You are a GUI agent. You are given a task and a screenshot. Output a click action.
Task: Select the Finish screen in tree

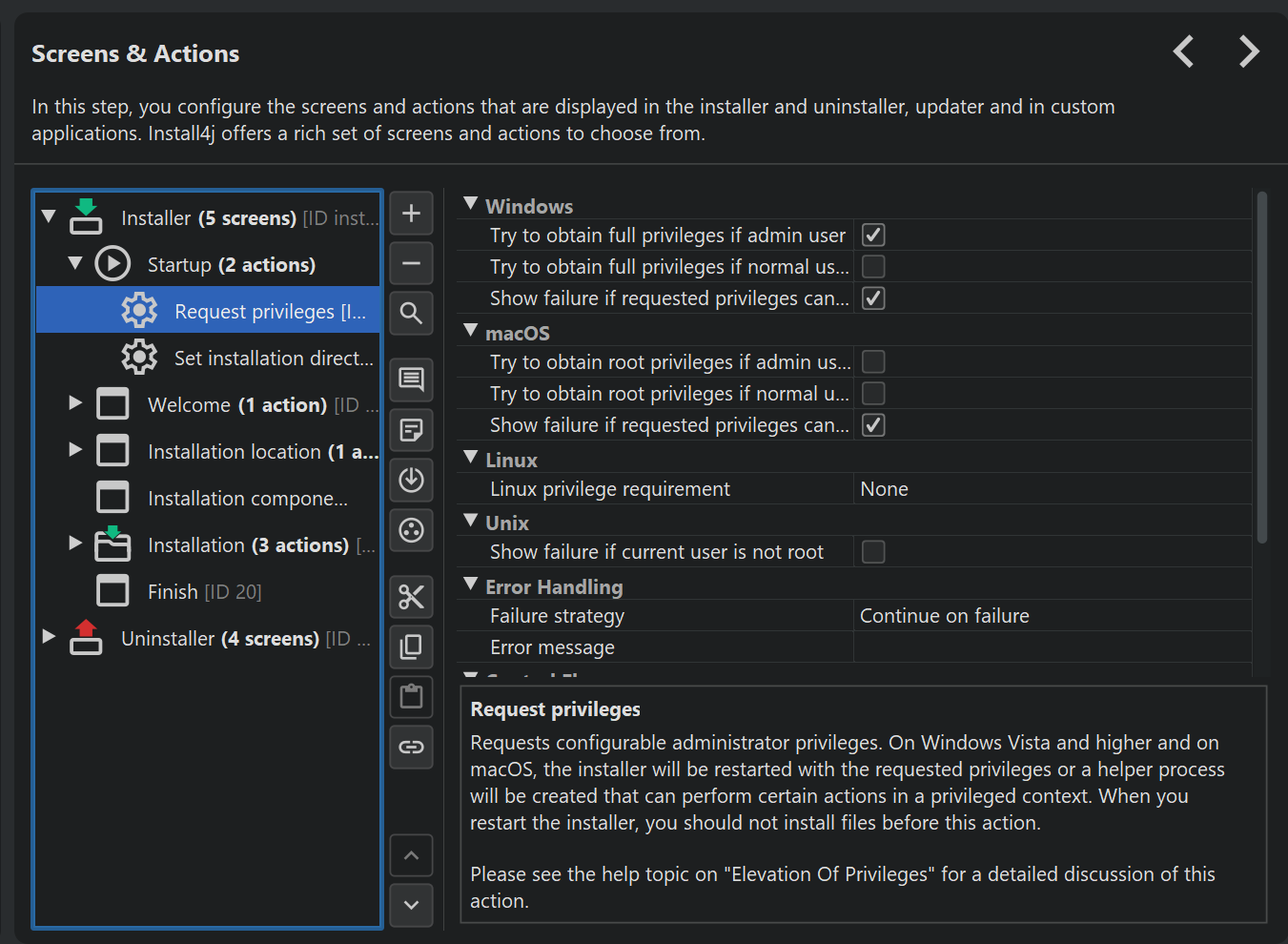[x=173, y=592]
